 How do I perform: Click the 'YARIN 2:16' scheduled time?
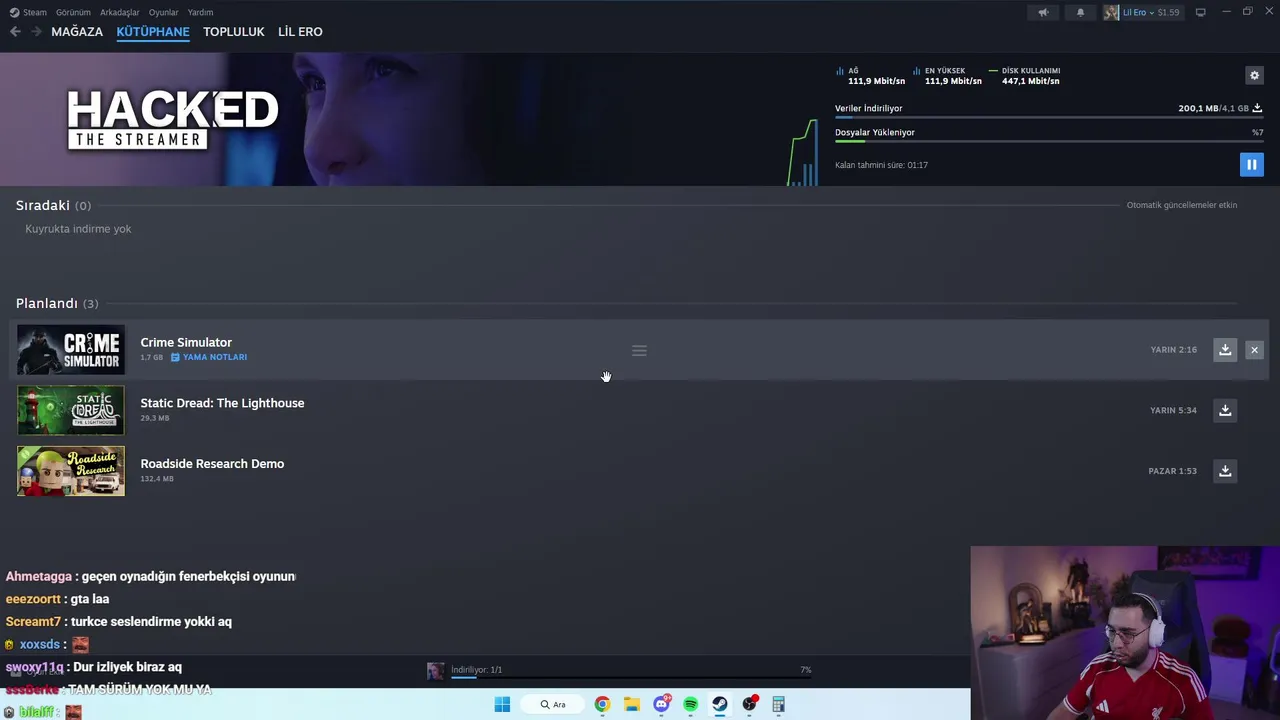1174,350
